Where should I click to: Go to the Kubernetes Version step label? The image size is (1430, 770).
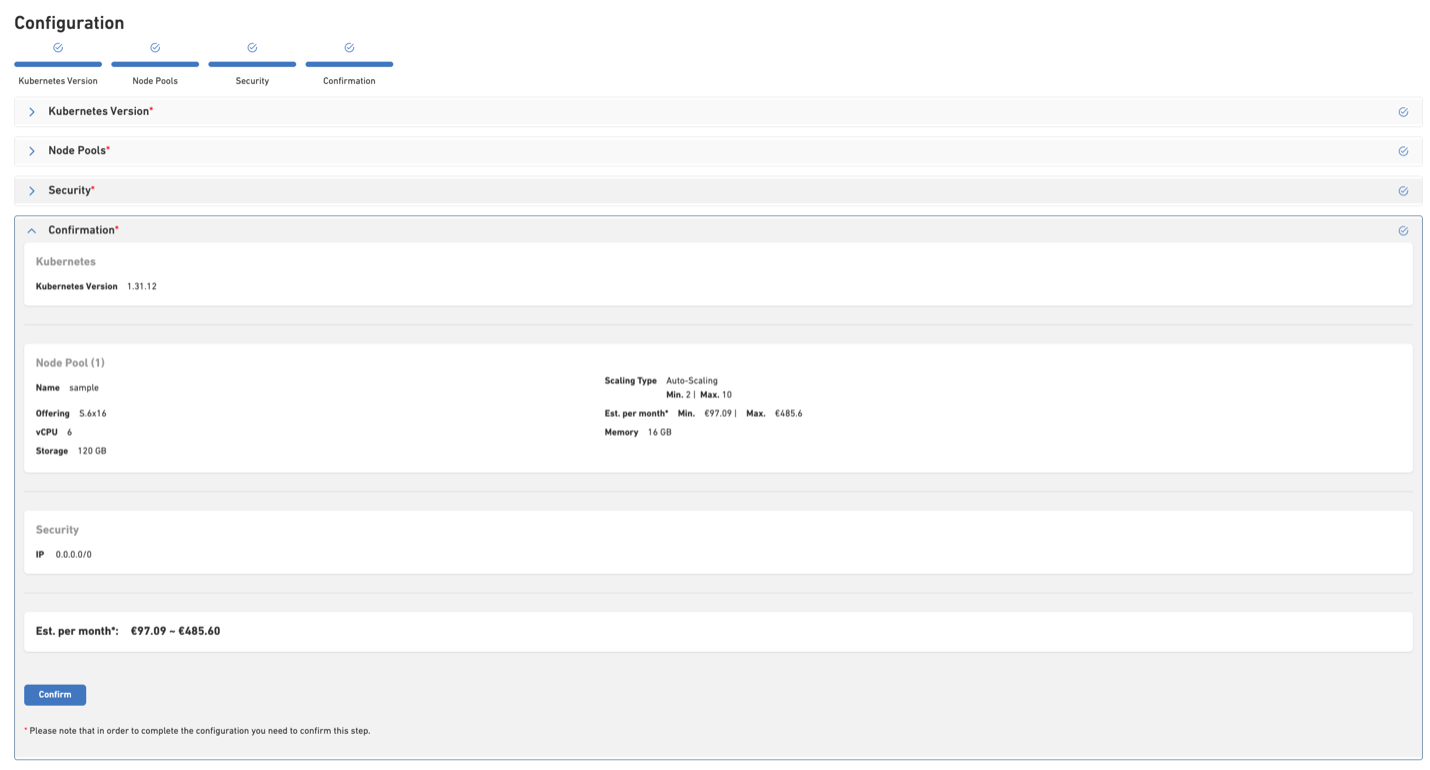(x=58, y=81)
